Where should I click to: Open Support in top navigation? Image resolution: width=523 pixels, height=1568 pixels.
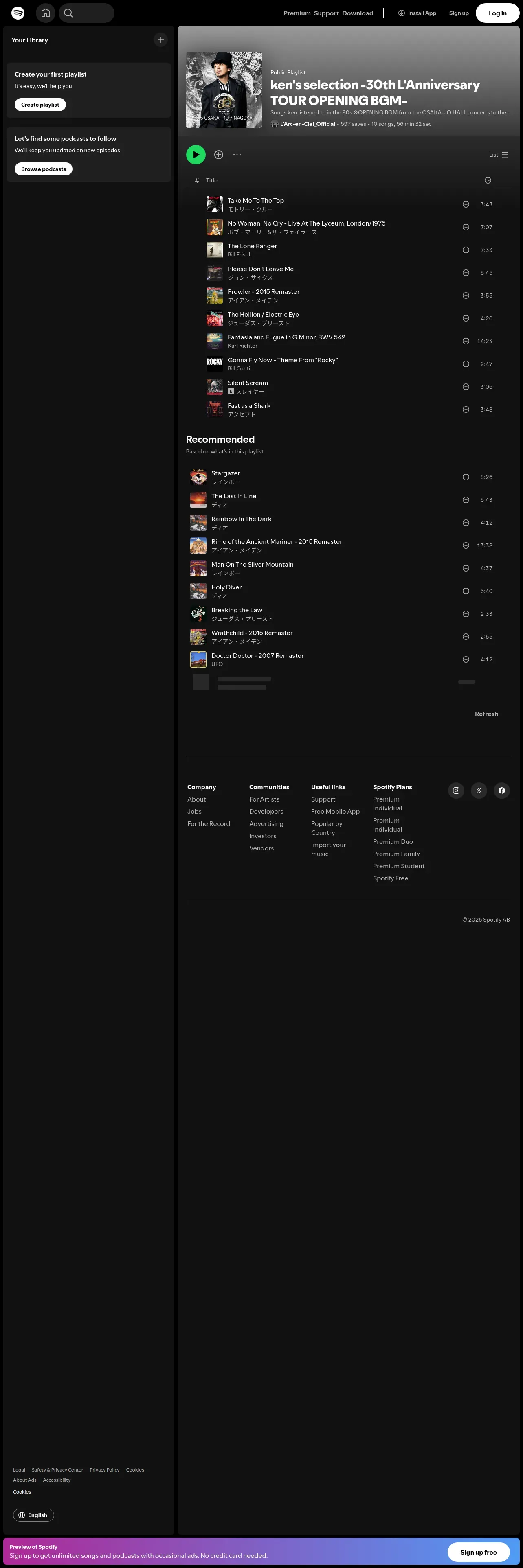(x=326, y=13)
